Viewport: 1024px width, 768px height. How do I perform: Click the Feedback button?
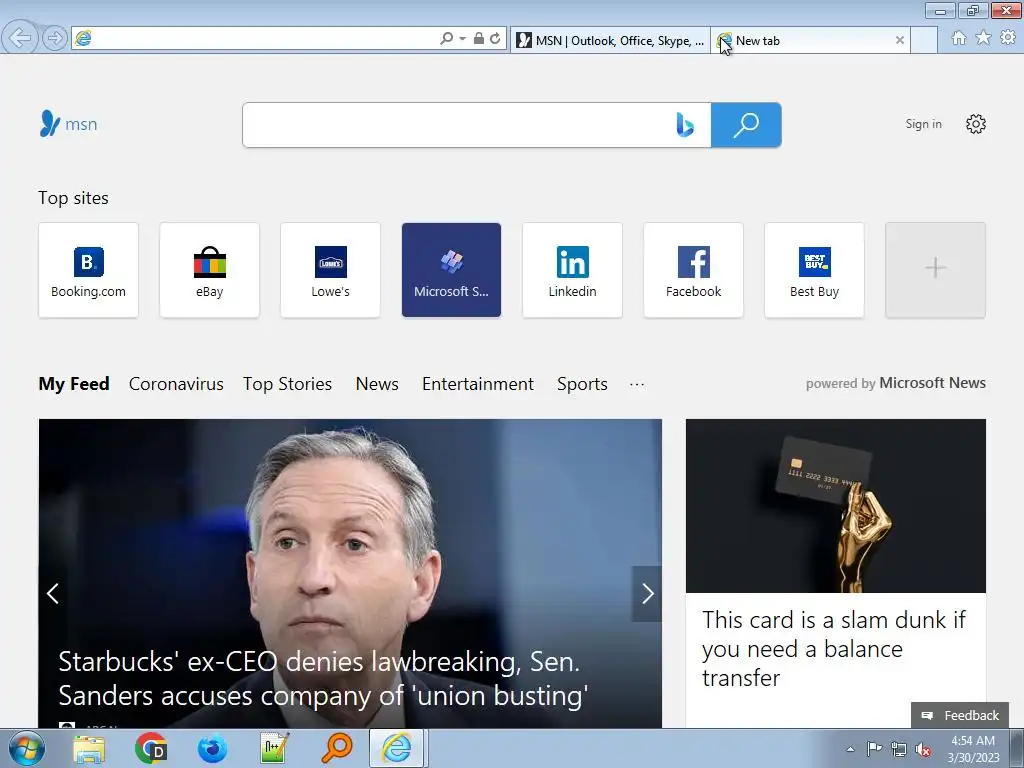[x=960, y=715]
